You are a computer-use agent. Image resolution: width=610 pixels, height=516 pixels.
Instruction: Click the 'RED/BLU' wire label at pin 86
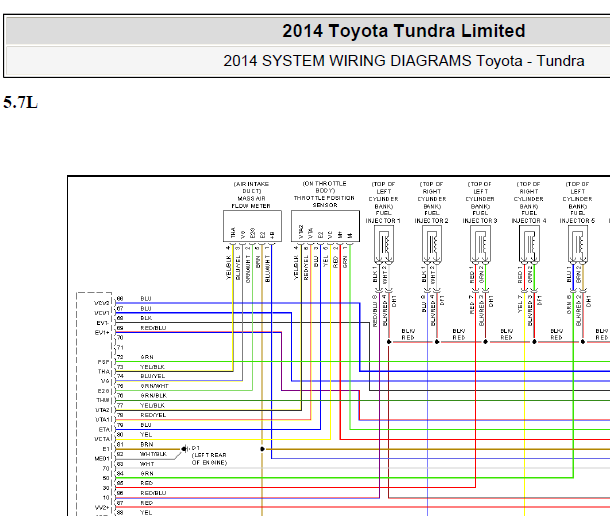click(153, 493)
